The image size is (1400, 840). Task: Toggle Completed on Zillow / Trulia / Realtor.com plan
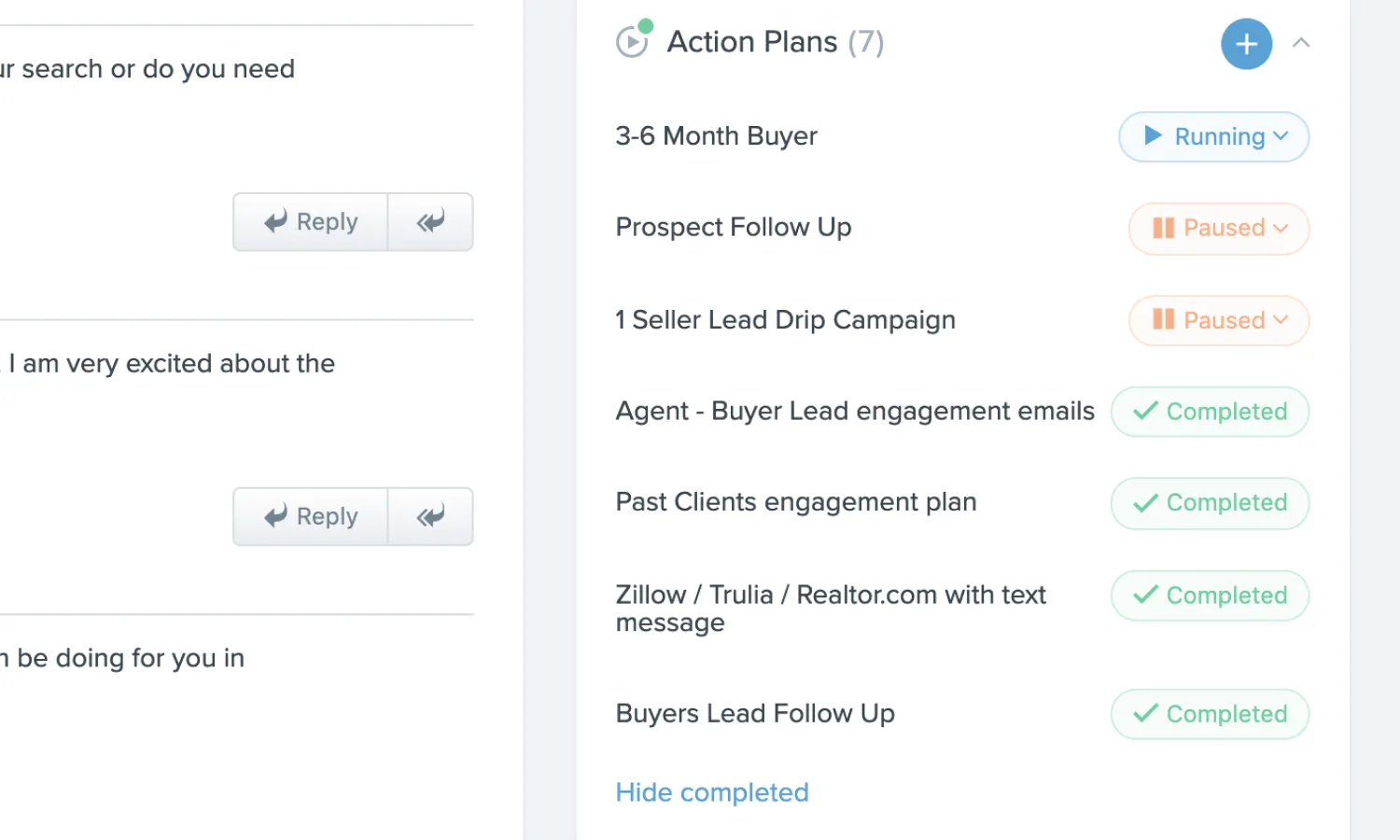pos(1210,595)
